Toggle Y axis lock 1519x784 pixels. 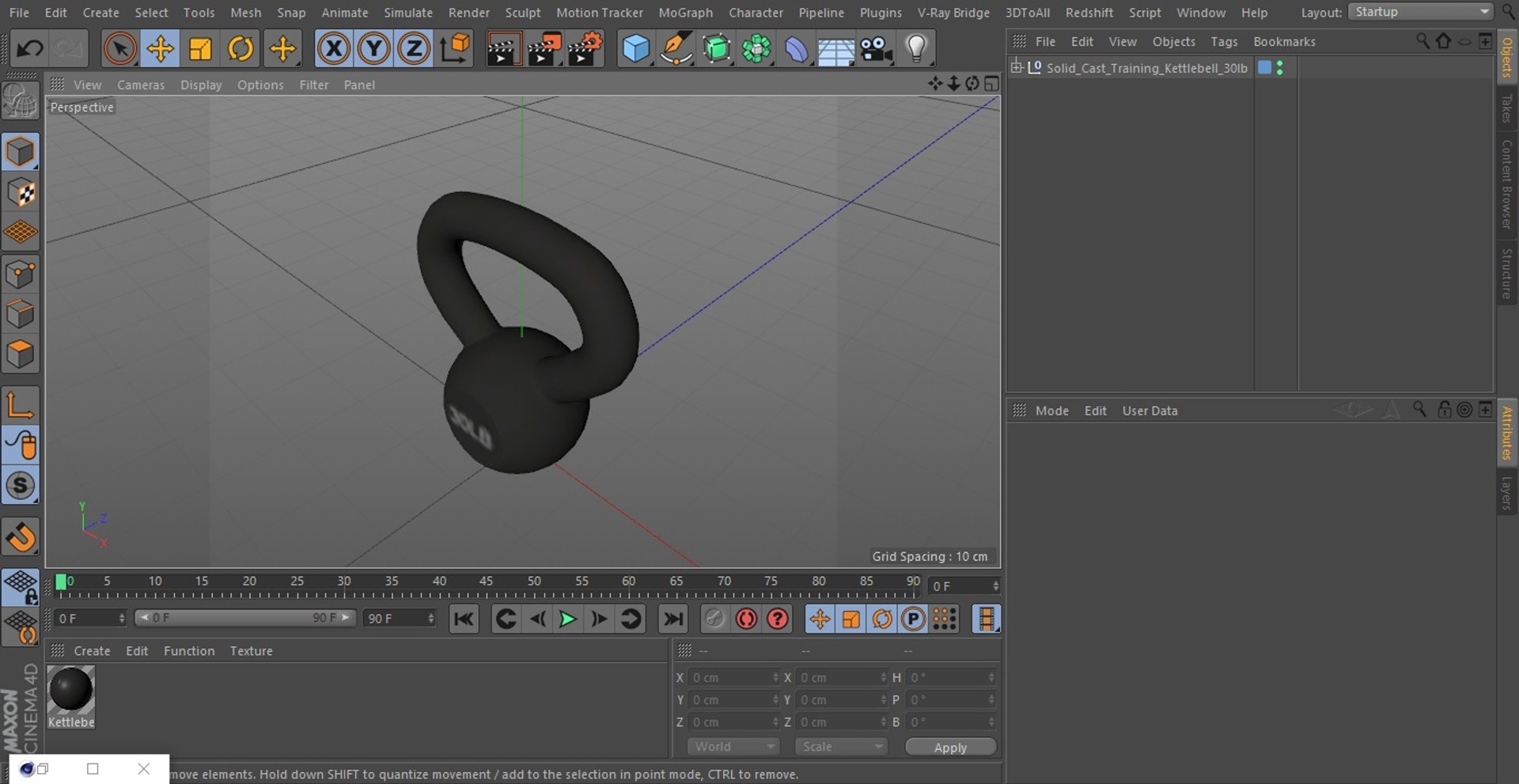(x=373, y=49)
